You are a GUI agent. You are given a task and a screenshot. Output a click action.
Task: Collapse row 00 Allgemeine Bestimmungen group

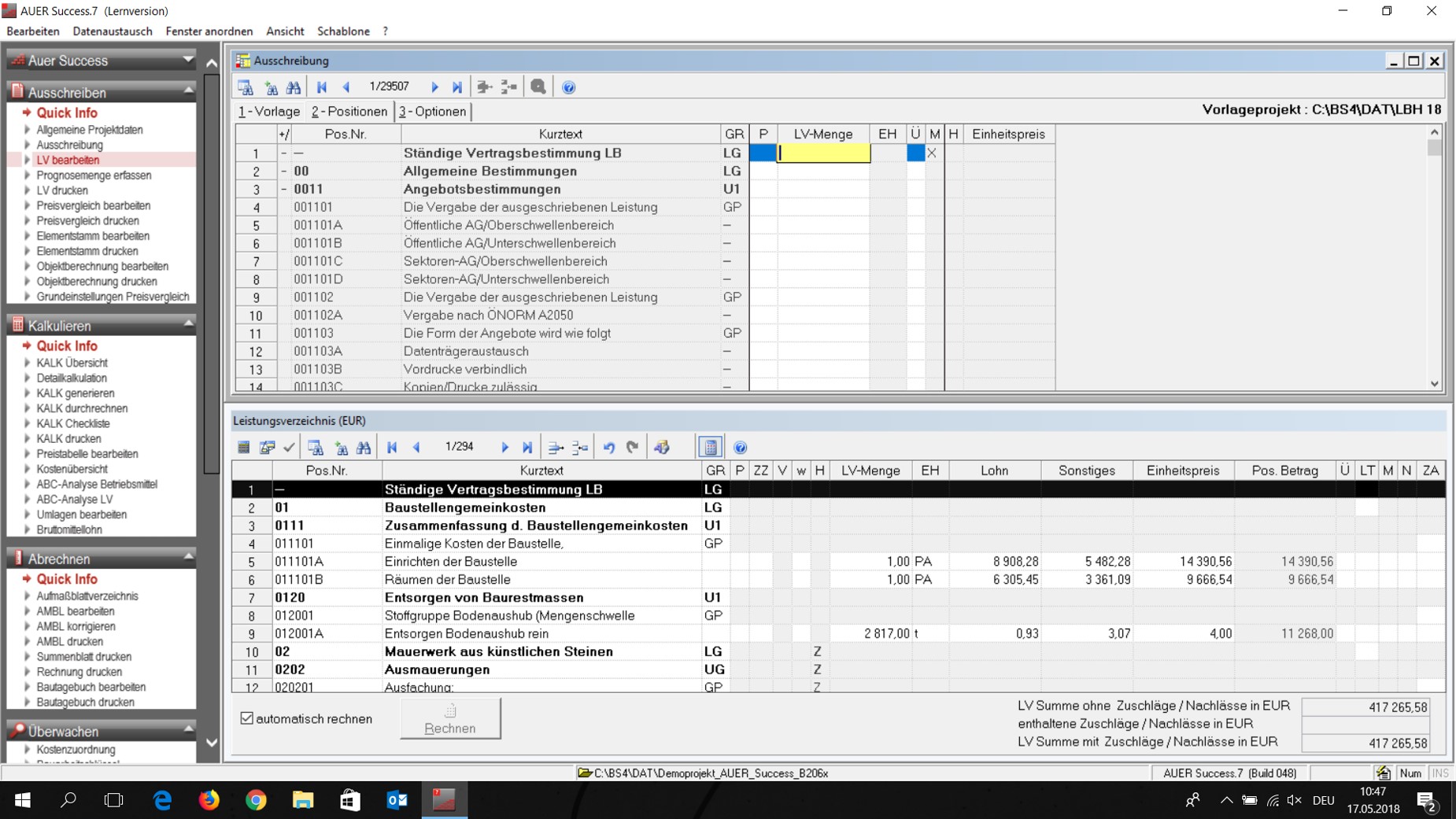tap(284, 172)
